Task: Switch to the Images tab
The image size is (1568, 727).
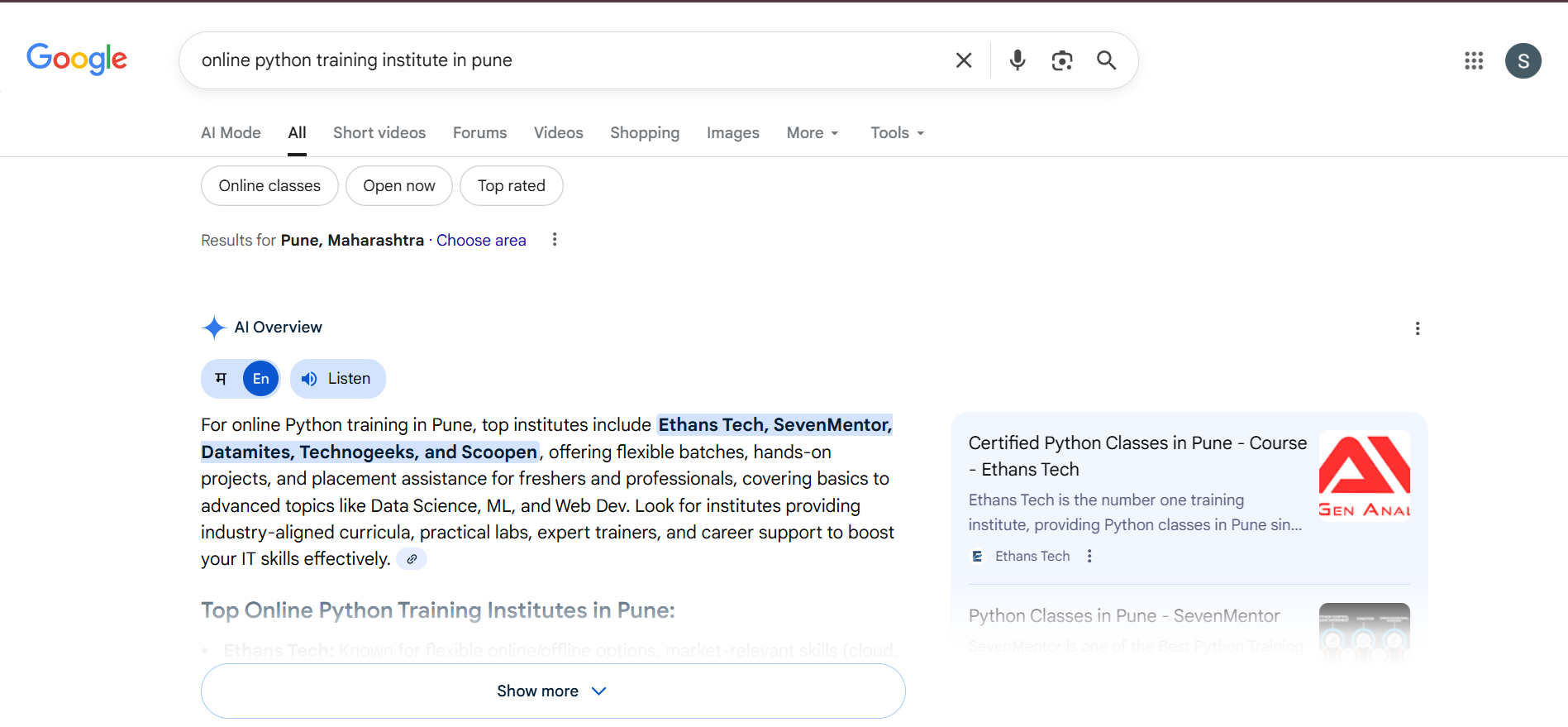Action: click(x=732, y=133)
